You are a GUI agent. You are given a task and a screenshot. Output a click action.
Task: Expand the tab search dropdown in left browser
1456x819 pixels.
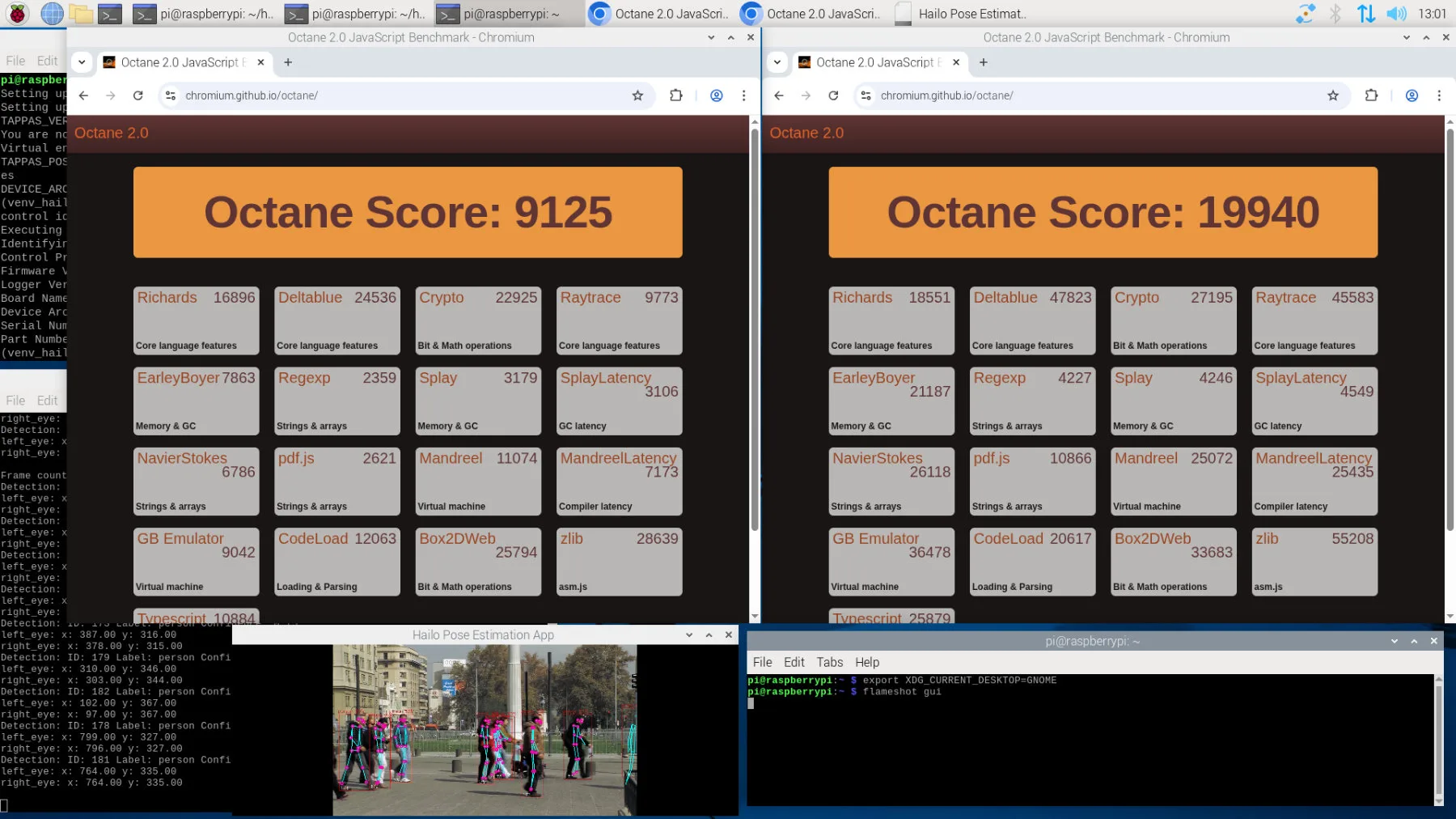tap(82, 62)
